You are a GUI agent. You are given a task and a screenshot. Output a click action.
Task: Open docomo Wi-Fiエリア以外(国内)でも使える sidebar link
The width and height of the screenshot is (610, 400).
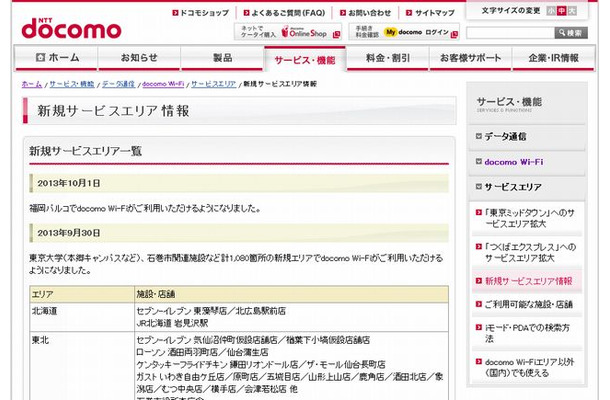point(527,367)
